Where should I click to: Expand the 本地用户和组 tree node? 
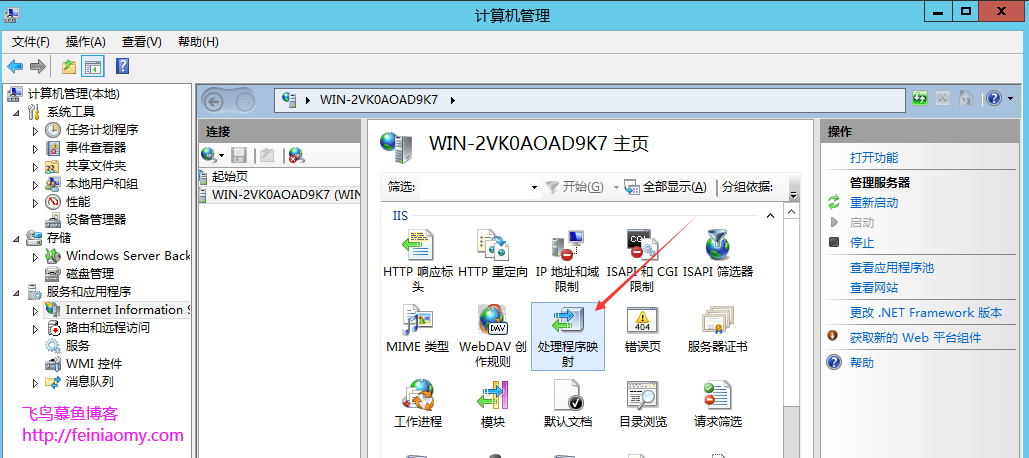click(35, 184)
